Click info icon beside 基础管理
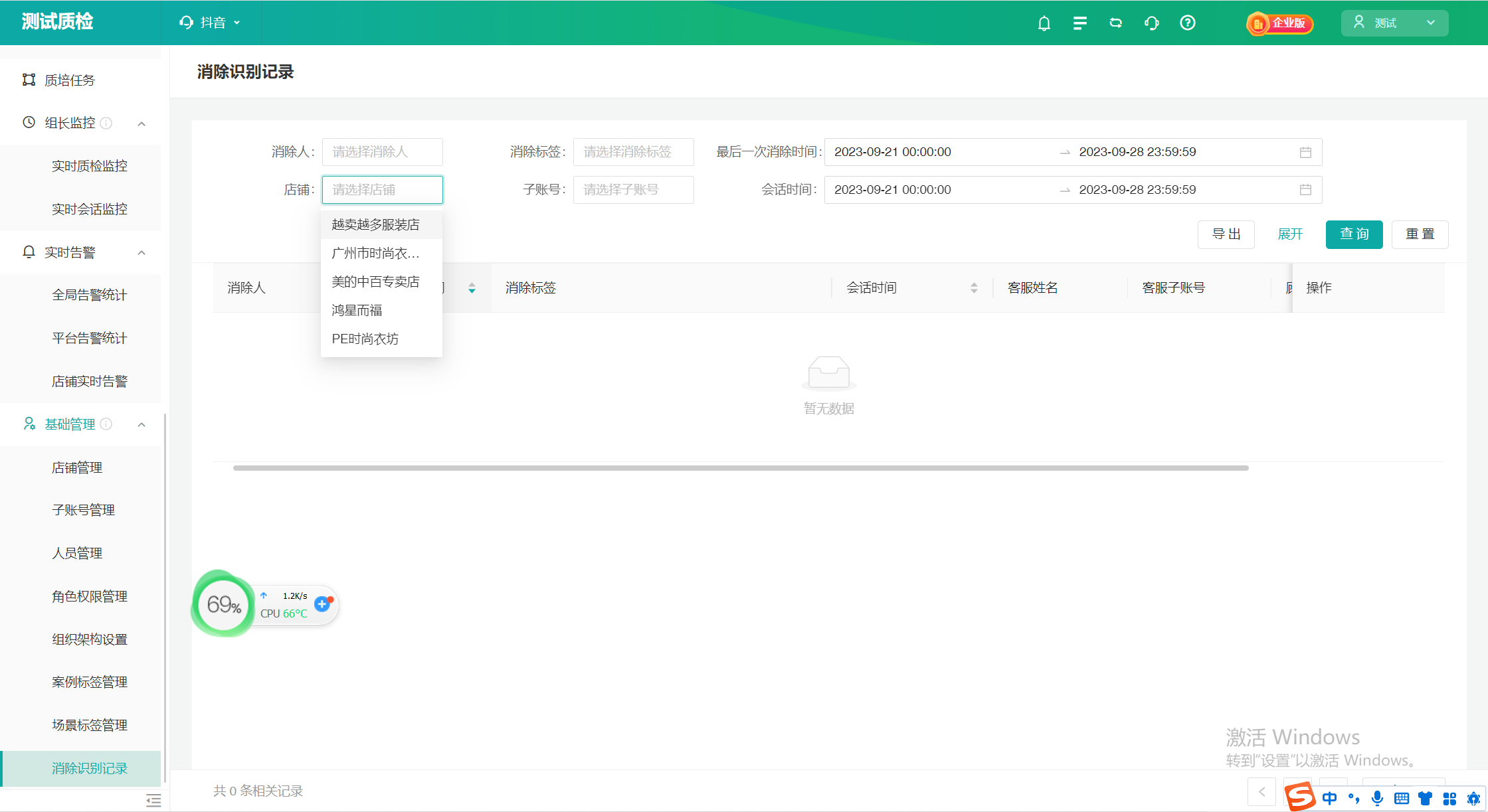The width and height of the screenshot is (1488, 812). pos(106,424)
